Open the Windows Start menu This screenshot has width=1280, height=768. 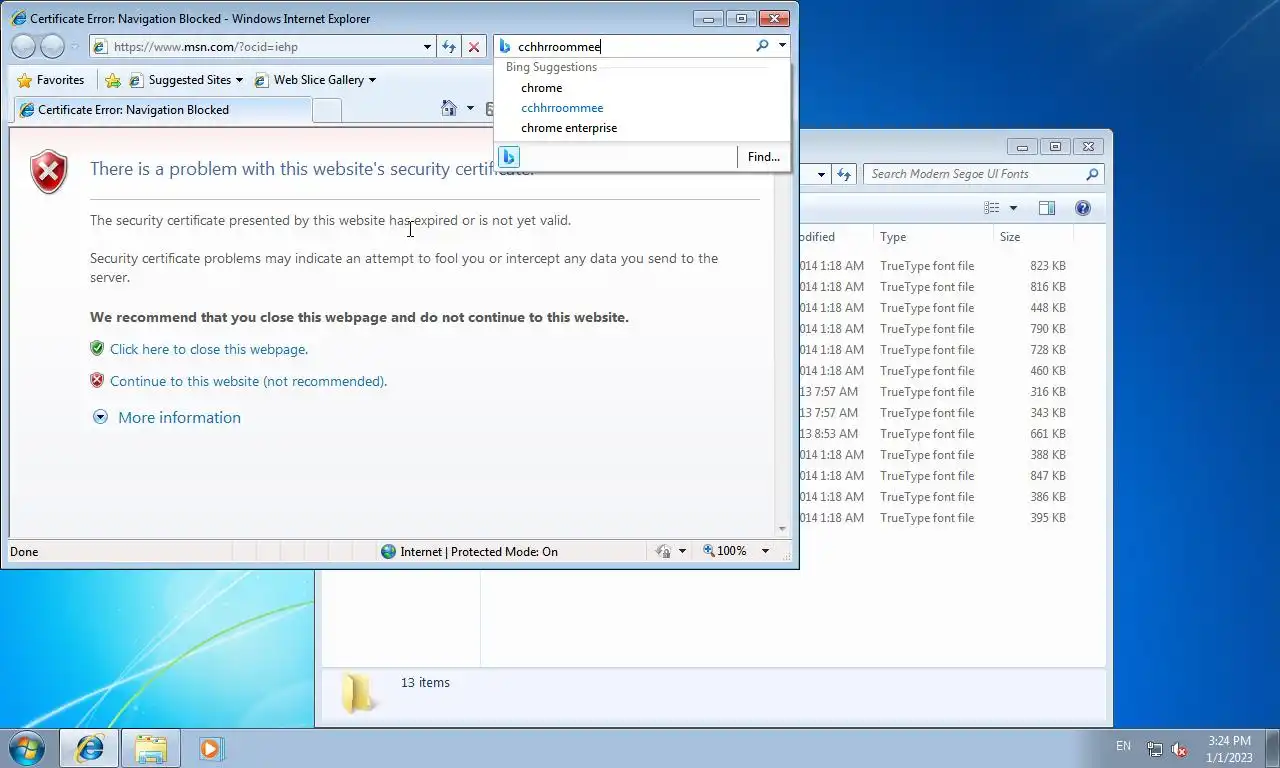[25, 748]
